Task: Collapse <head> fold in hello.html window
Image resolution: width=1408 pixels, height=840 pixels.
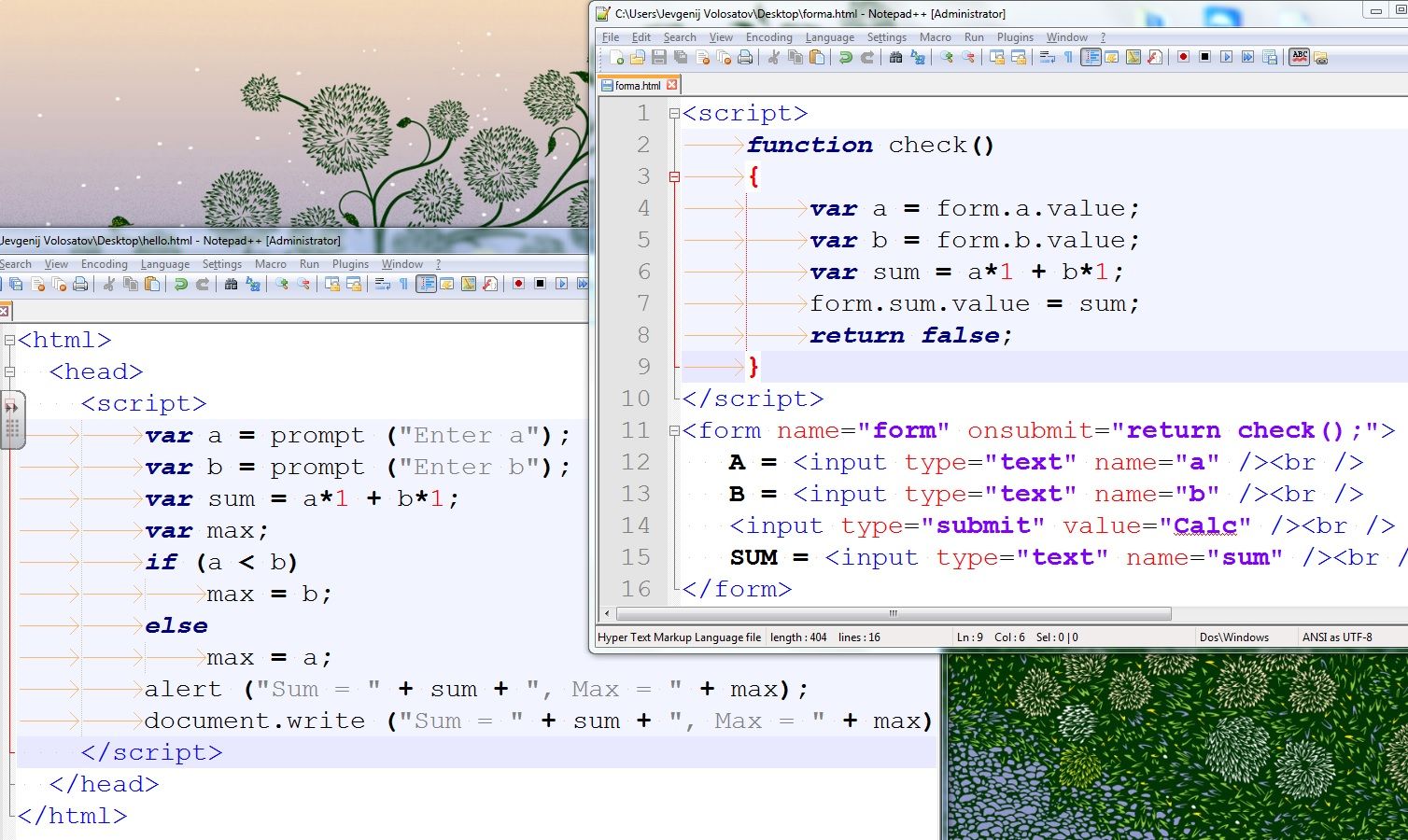Action: [9, 372]
